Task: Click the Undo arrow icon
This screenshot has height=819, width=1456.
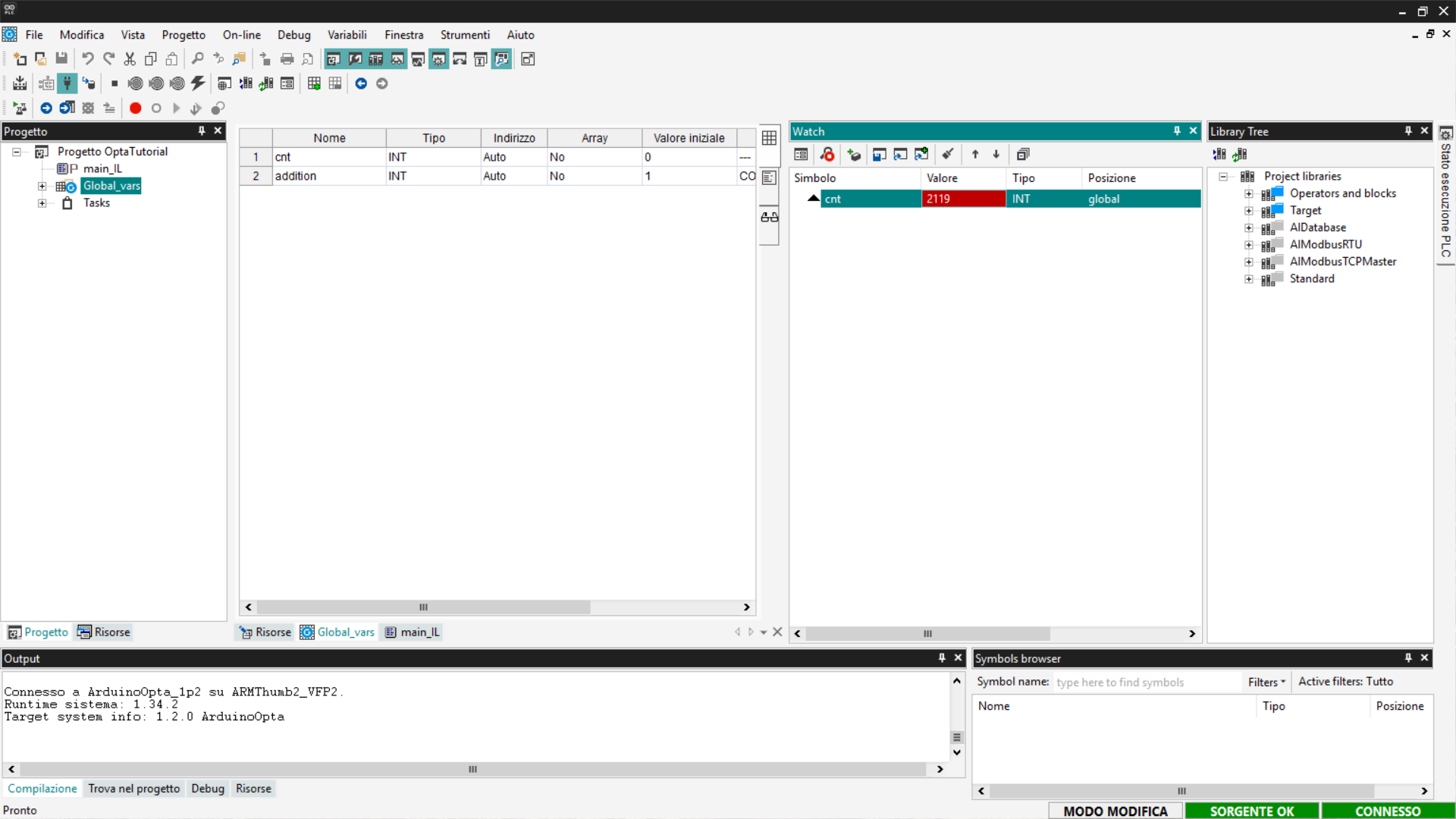Action: pyautogui.click(x=88, y=59)
